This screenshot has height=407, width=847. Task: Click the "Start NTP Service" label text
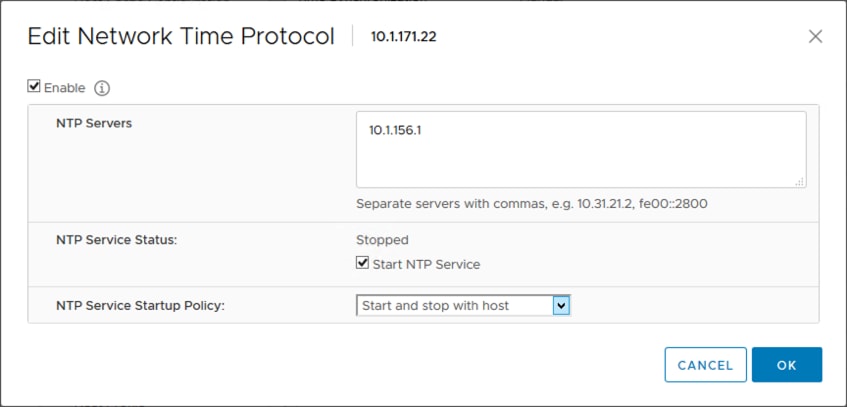[426, 264]
